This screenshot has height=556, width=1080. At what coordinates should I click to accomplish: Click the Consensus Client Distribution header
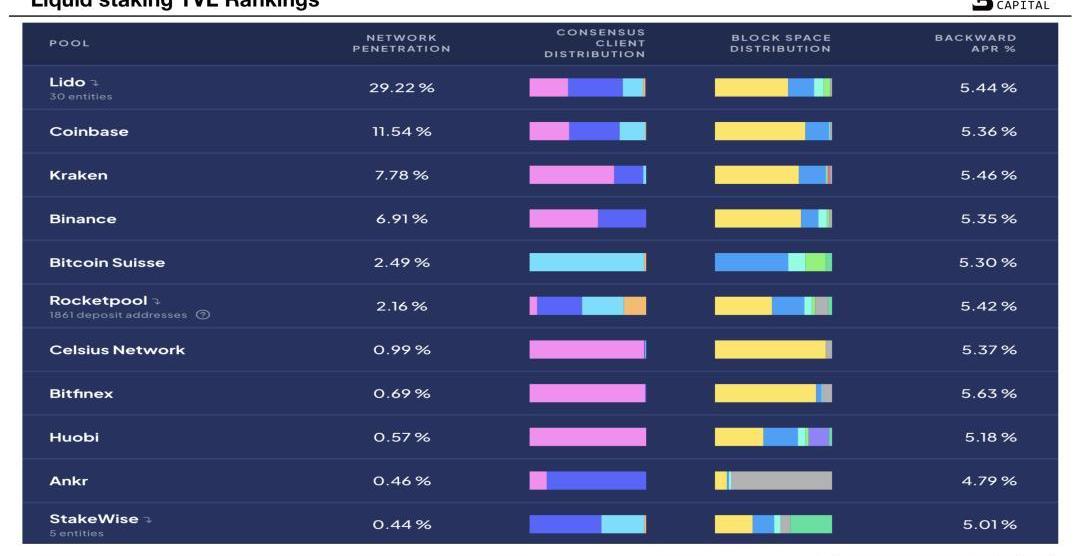click(x=594, y=43)
